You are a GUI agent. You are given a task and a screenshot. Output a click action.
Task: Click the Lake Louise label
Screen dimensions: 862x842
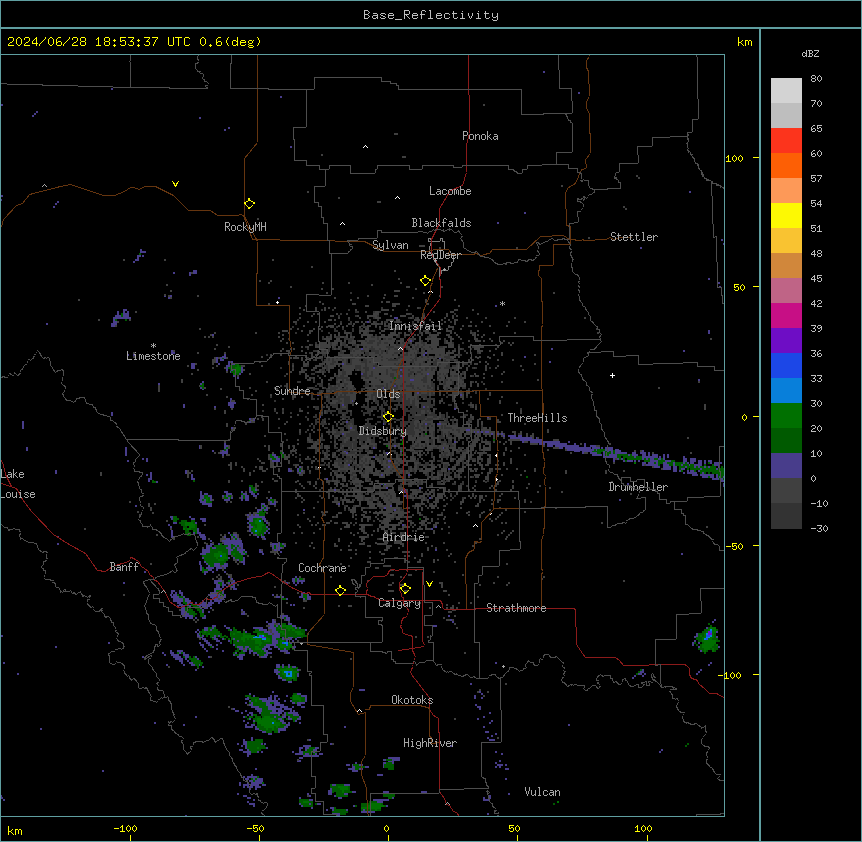18,484
